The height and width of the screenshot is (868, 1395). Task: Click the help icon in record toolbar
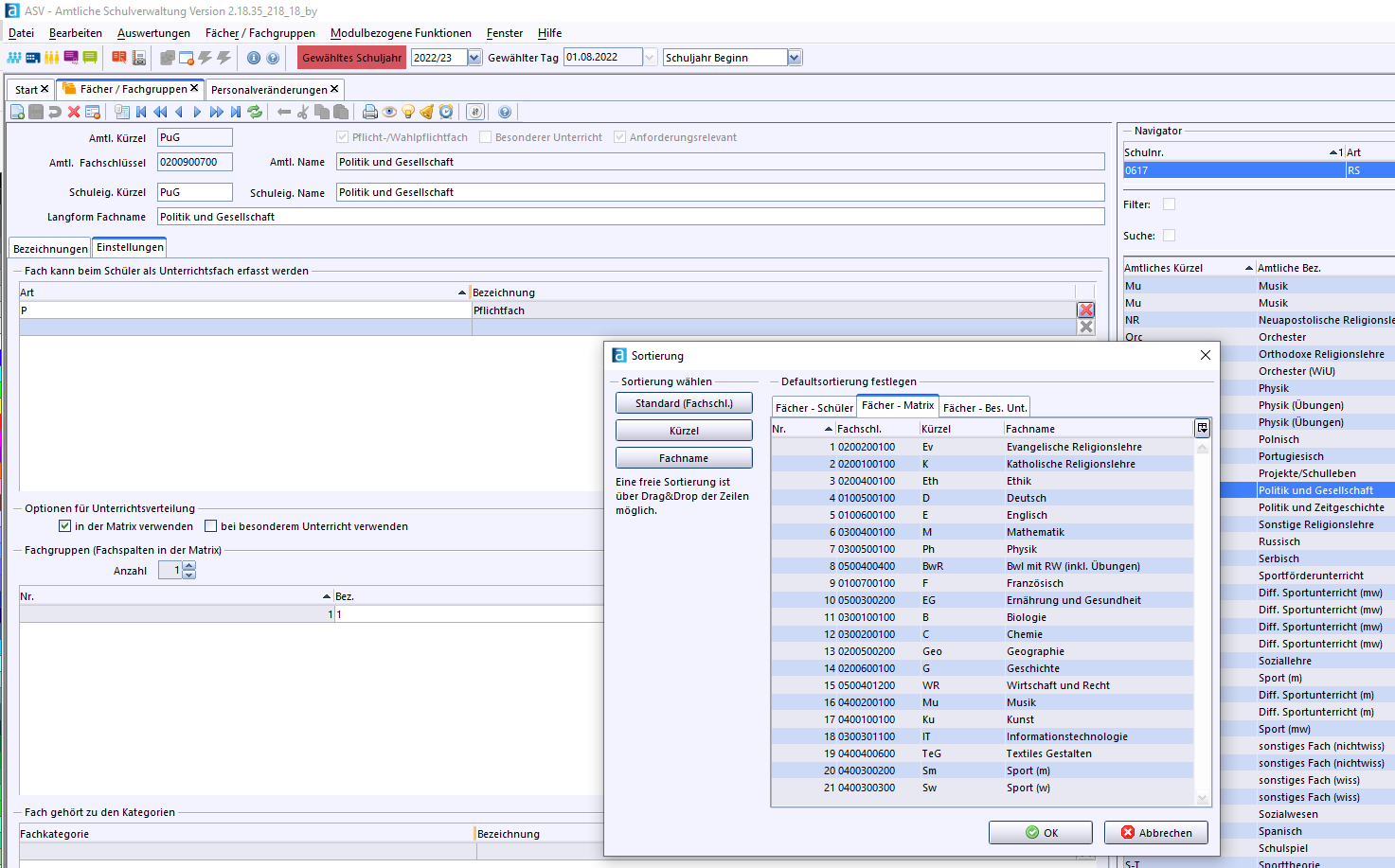coord(505,112)
